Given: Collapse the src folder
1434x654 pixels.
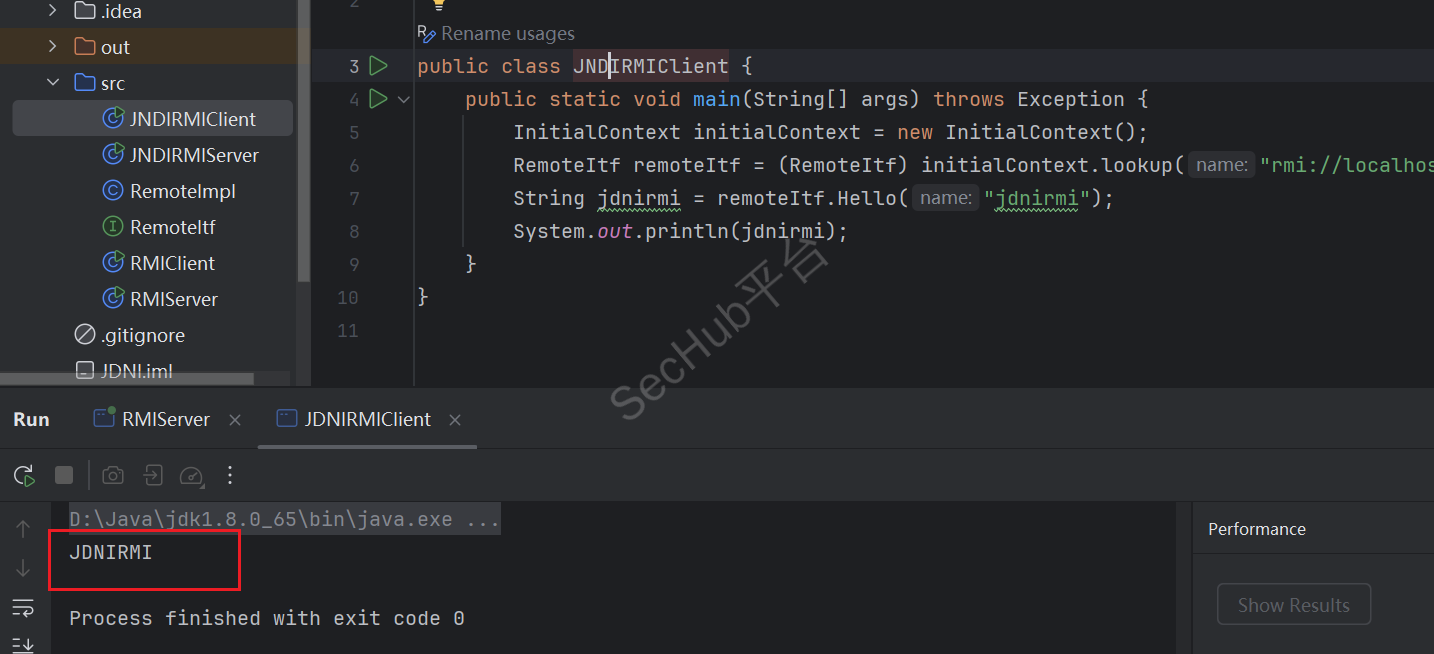Looking at the screenshot, I should click(x=54, y=83).
